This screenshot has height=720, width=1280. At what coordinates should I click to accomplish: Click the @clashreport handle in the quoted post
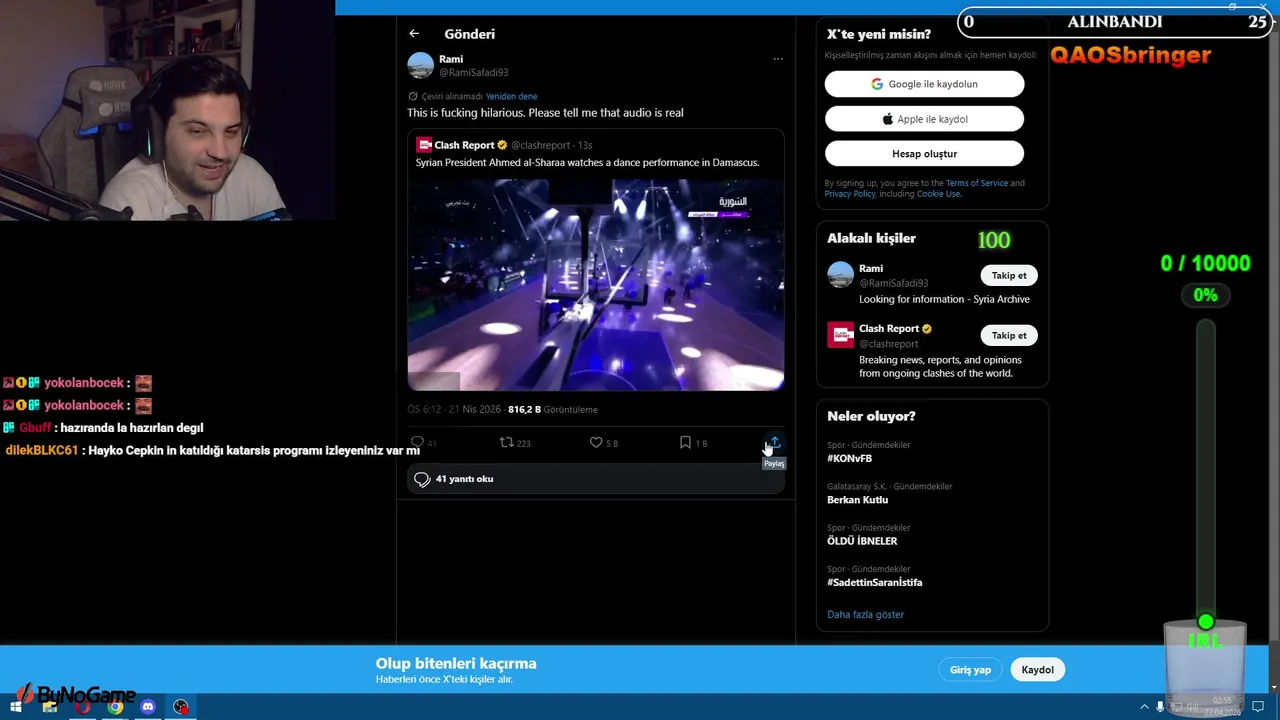coord(540,145)
